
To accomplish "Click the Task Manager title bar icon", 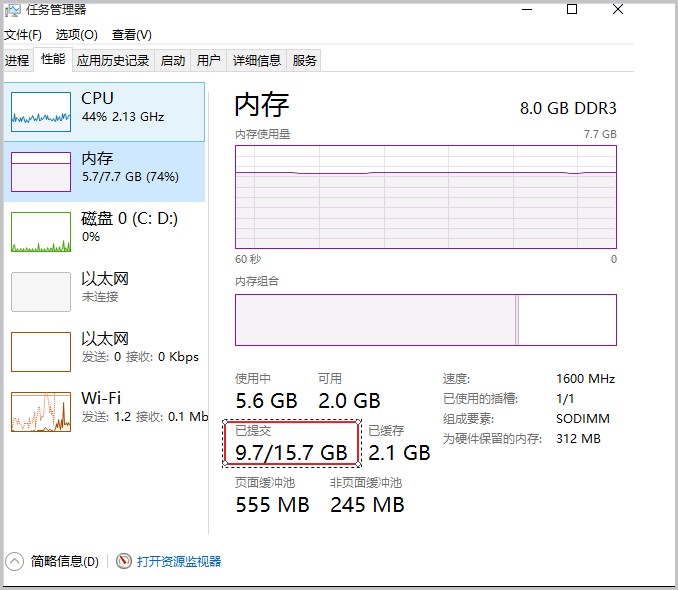I will point(12,10).
